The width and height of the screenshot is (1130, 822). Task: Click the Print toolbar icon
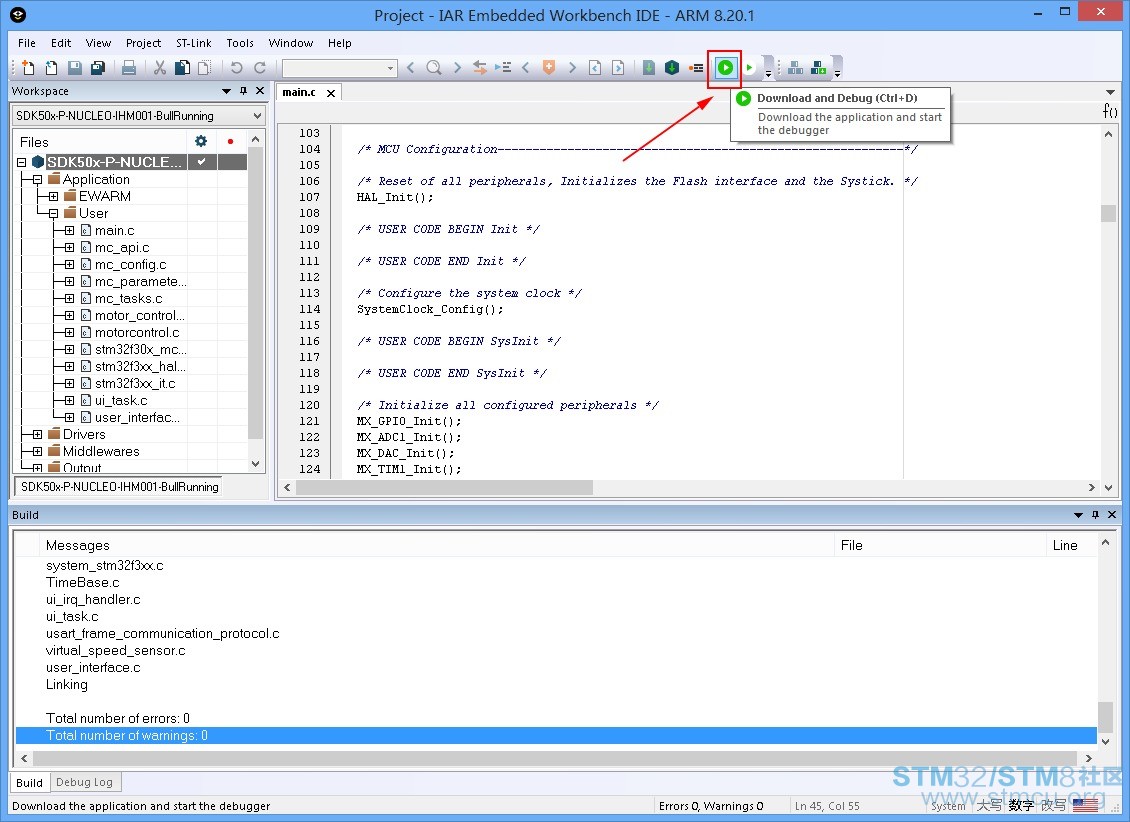128,68
